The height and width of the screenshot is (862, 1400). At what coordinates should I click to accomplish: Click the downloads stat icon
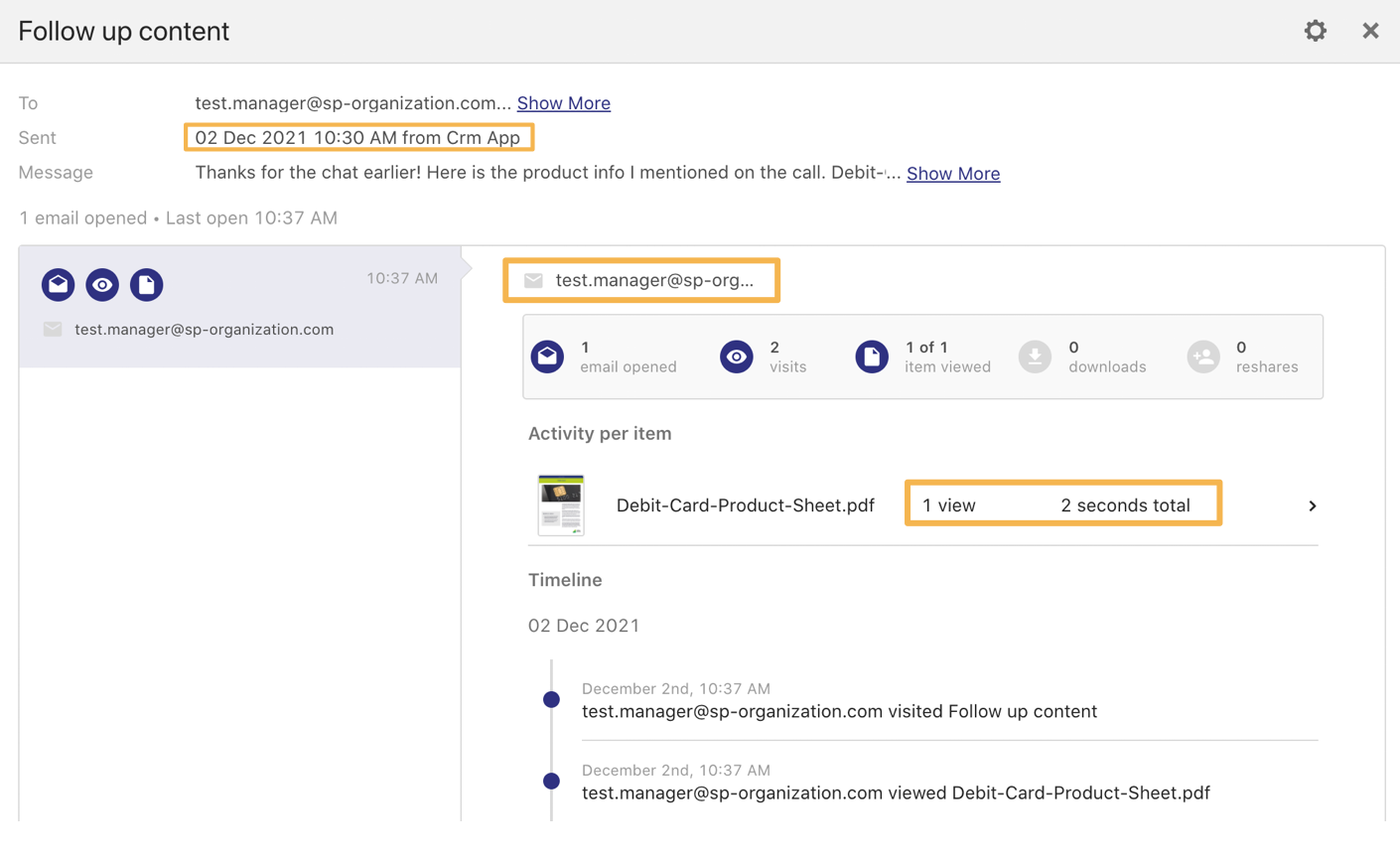pyautogui.click(x=1035, y=357)
